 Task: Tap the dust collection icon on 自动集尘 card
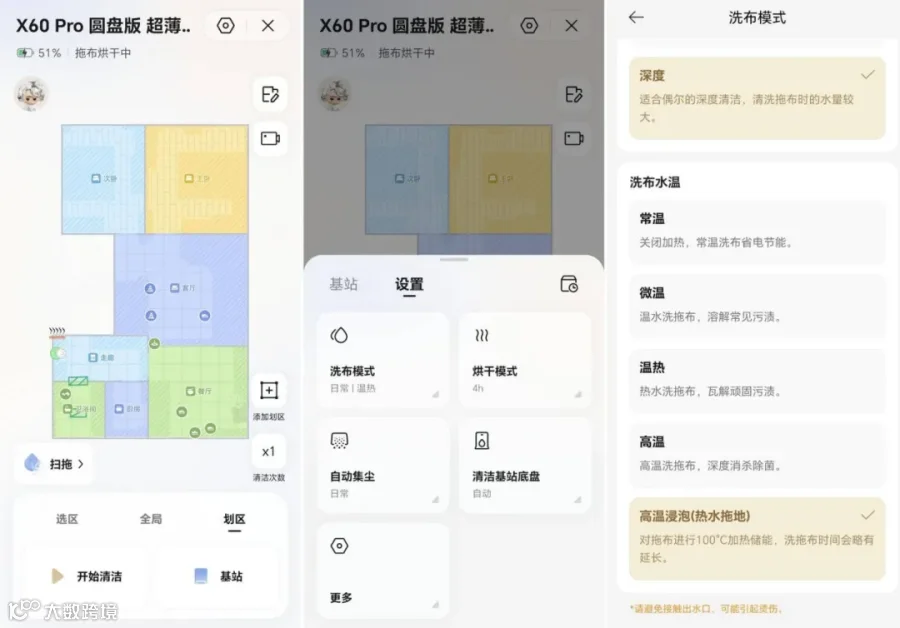[339, 440]
